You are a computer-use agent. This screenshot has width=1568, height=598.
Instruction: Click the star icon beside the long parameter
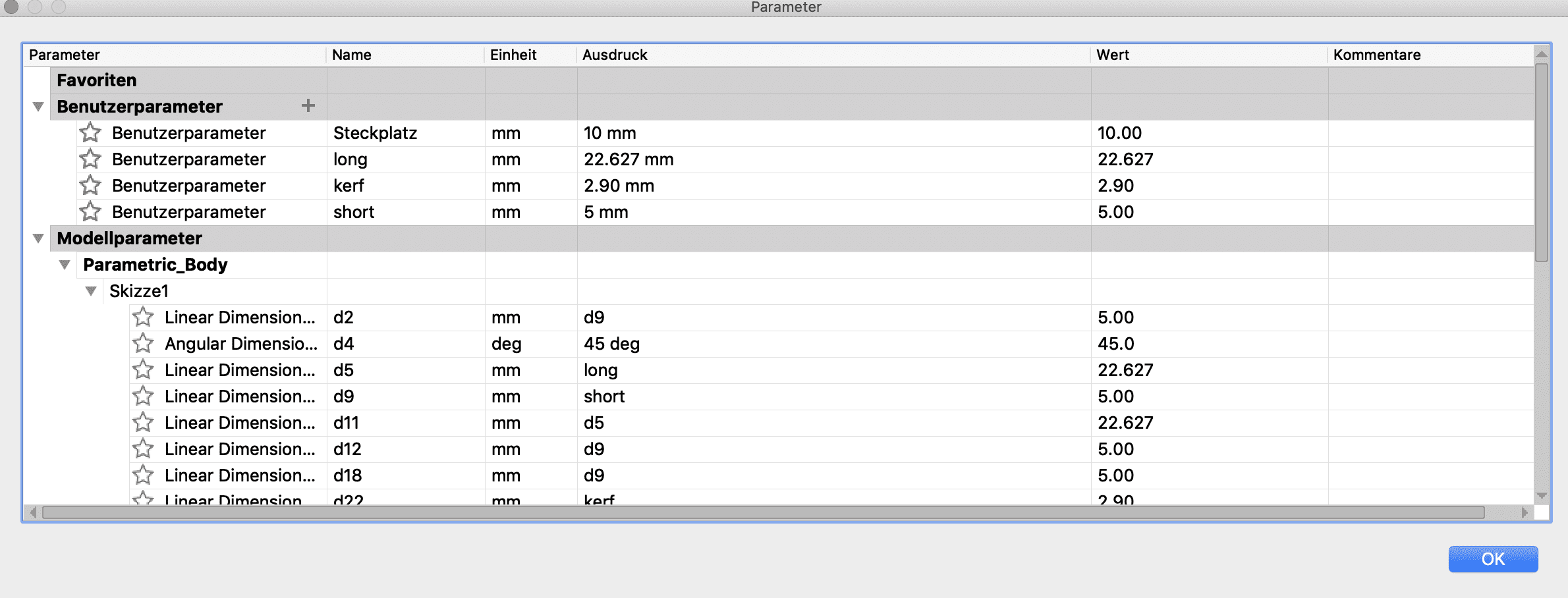coord(90,159)
